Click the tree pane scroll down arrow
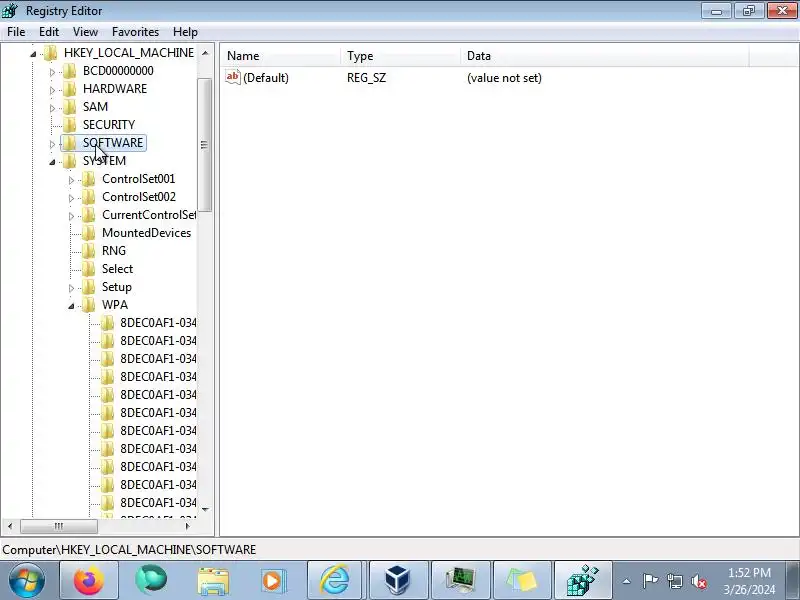This screenshot has height=600, width=800. coord(205,509)
